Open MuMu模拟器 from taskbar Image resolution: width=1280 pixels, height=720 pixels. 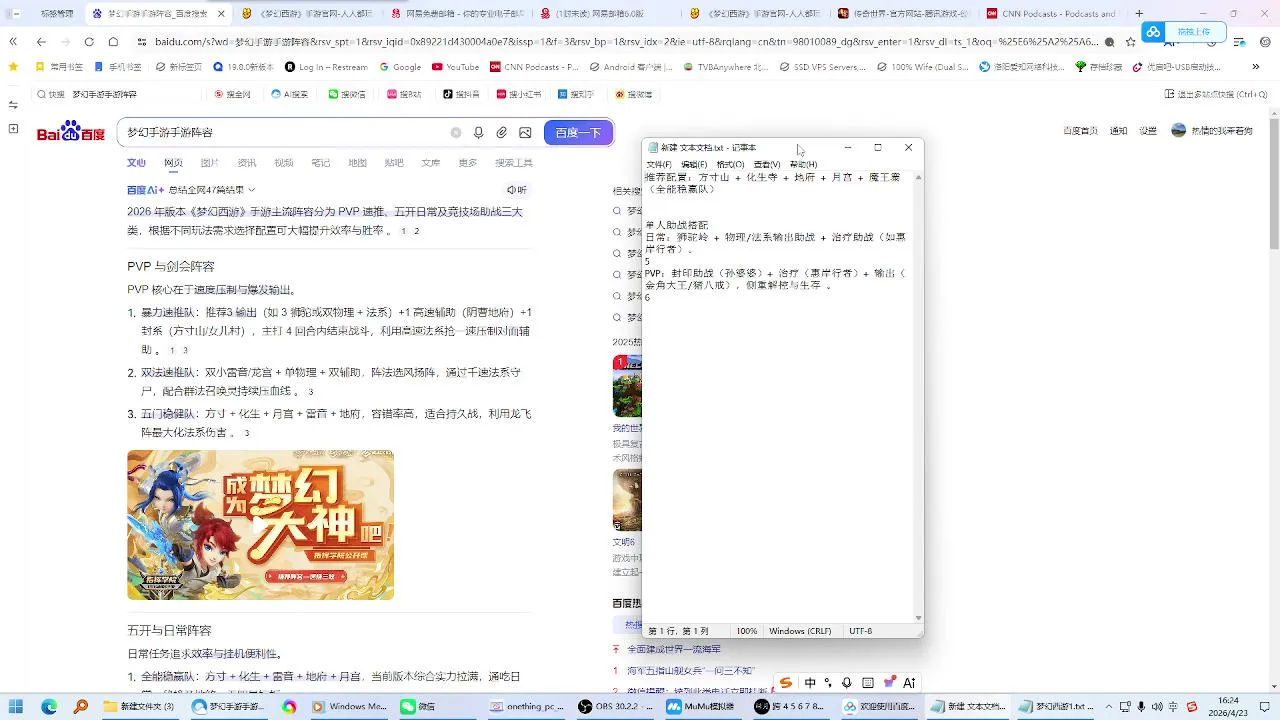pos(702,707)
